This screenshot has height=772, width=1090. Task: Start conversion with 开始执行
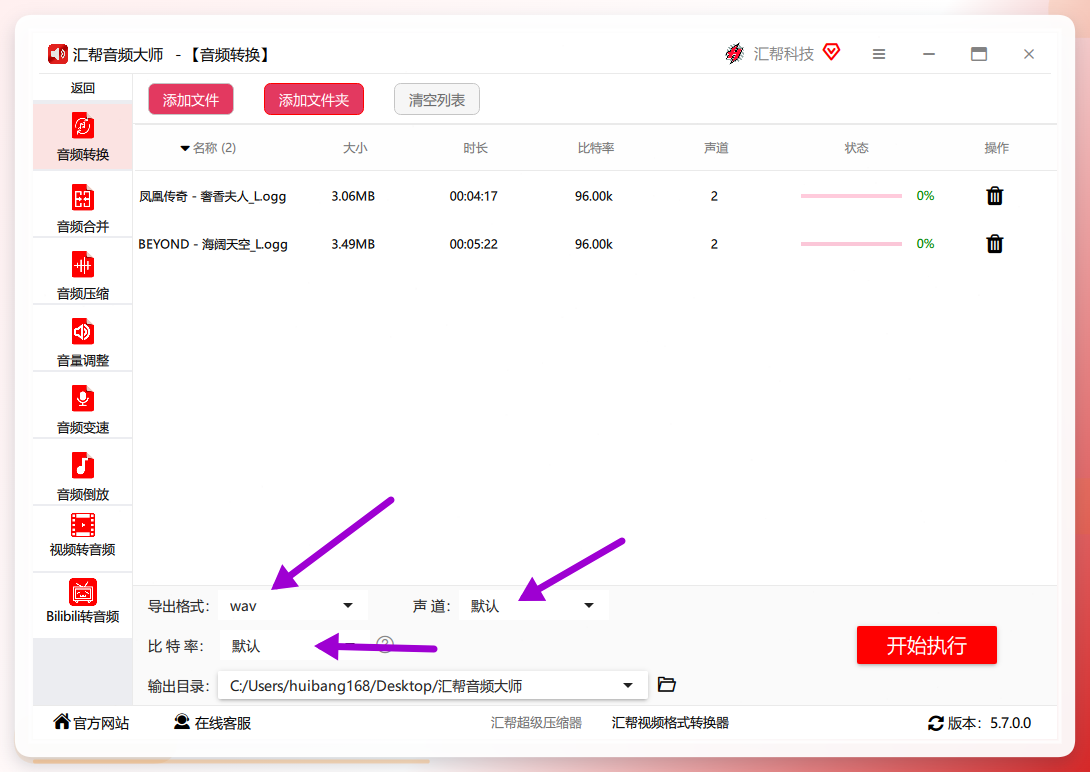927,645
